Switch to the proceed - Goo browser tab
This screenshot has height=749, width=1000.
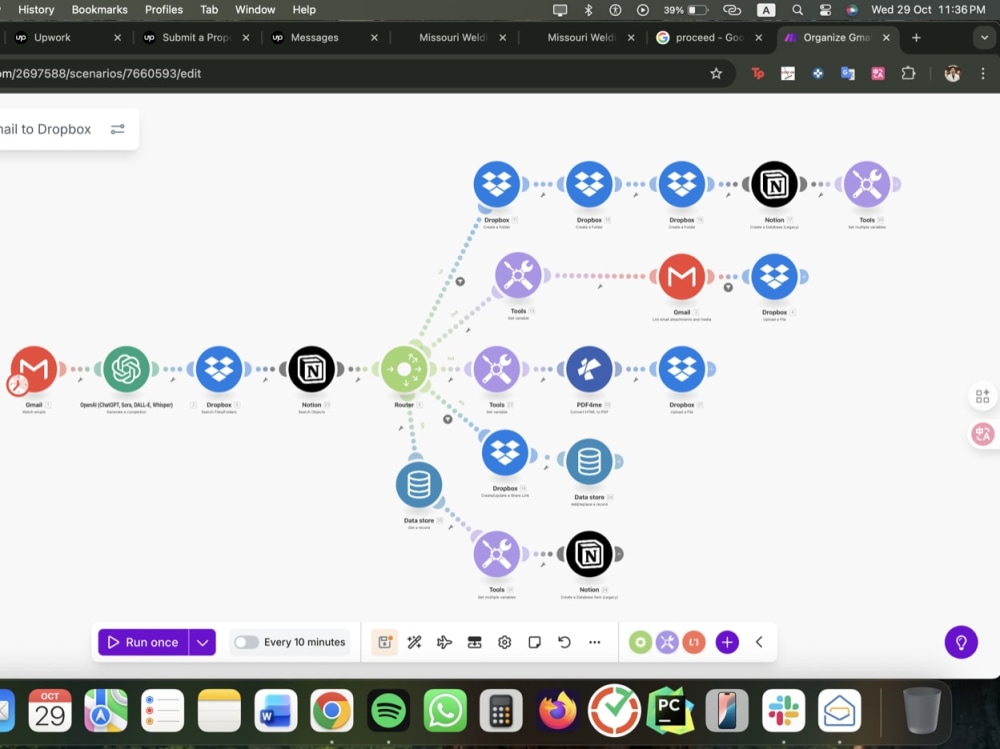tap(708, 38)
